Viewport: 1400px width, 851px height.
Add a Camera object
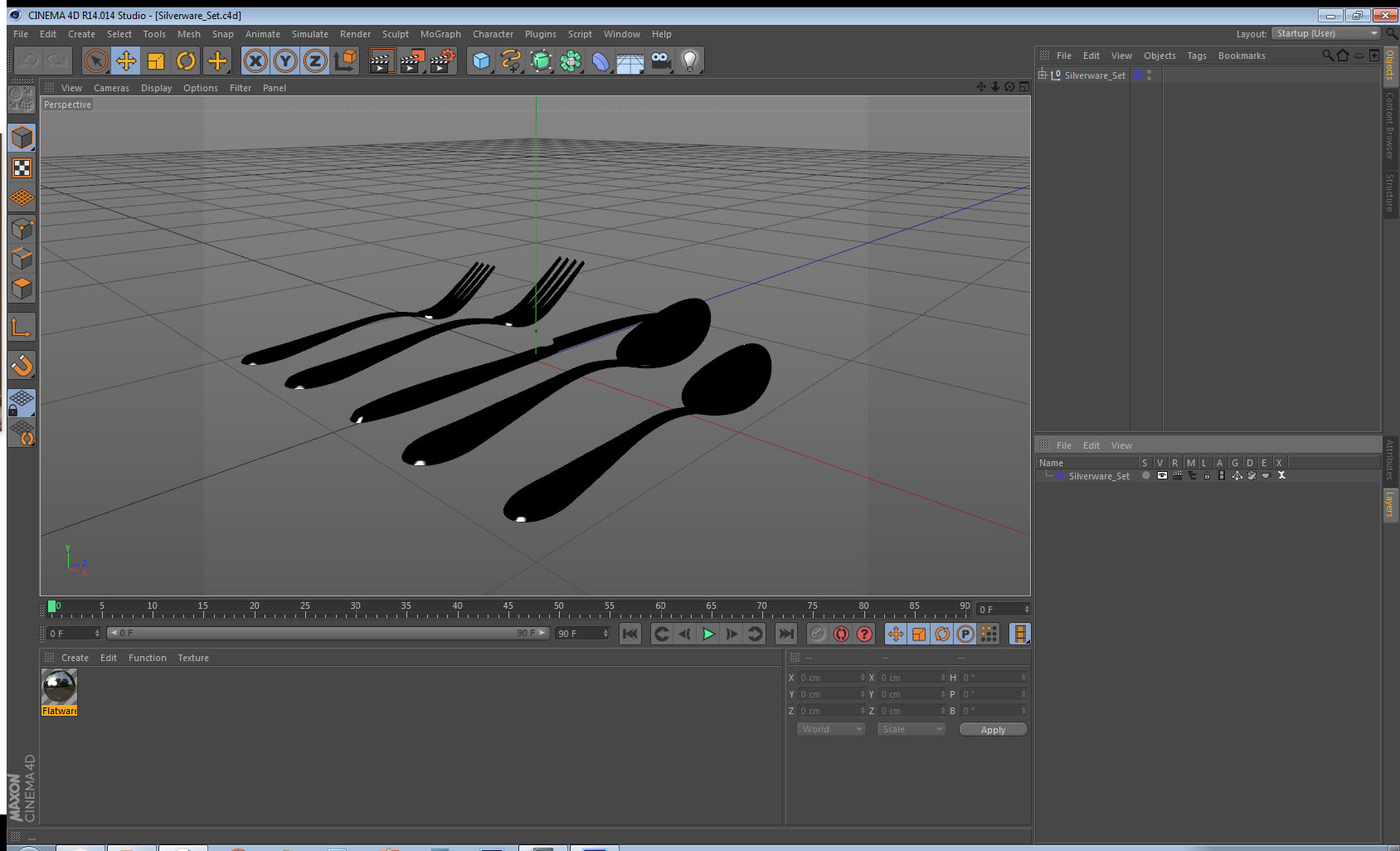[660, 61]
